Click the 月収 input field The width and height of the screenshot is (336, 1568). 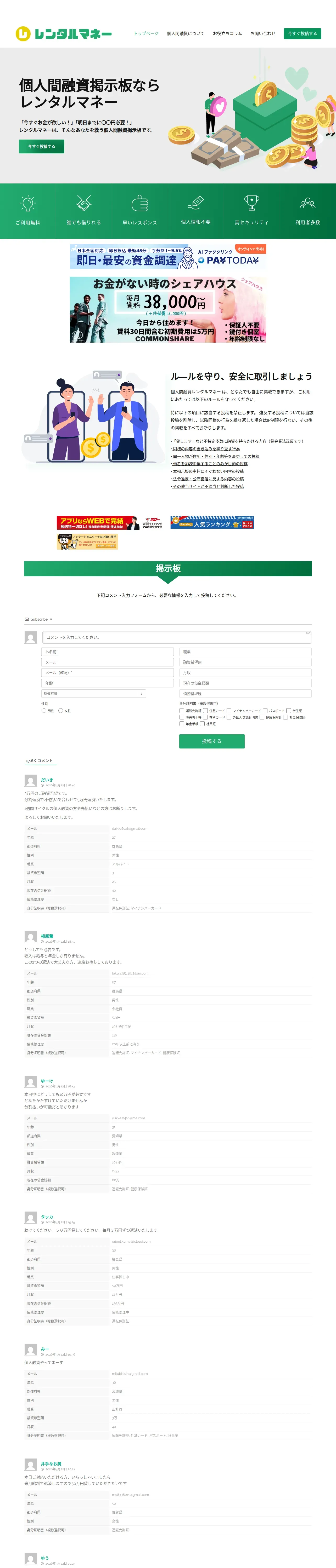click(245, 673)
